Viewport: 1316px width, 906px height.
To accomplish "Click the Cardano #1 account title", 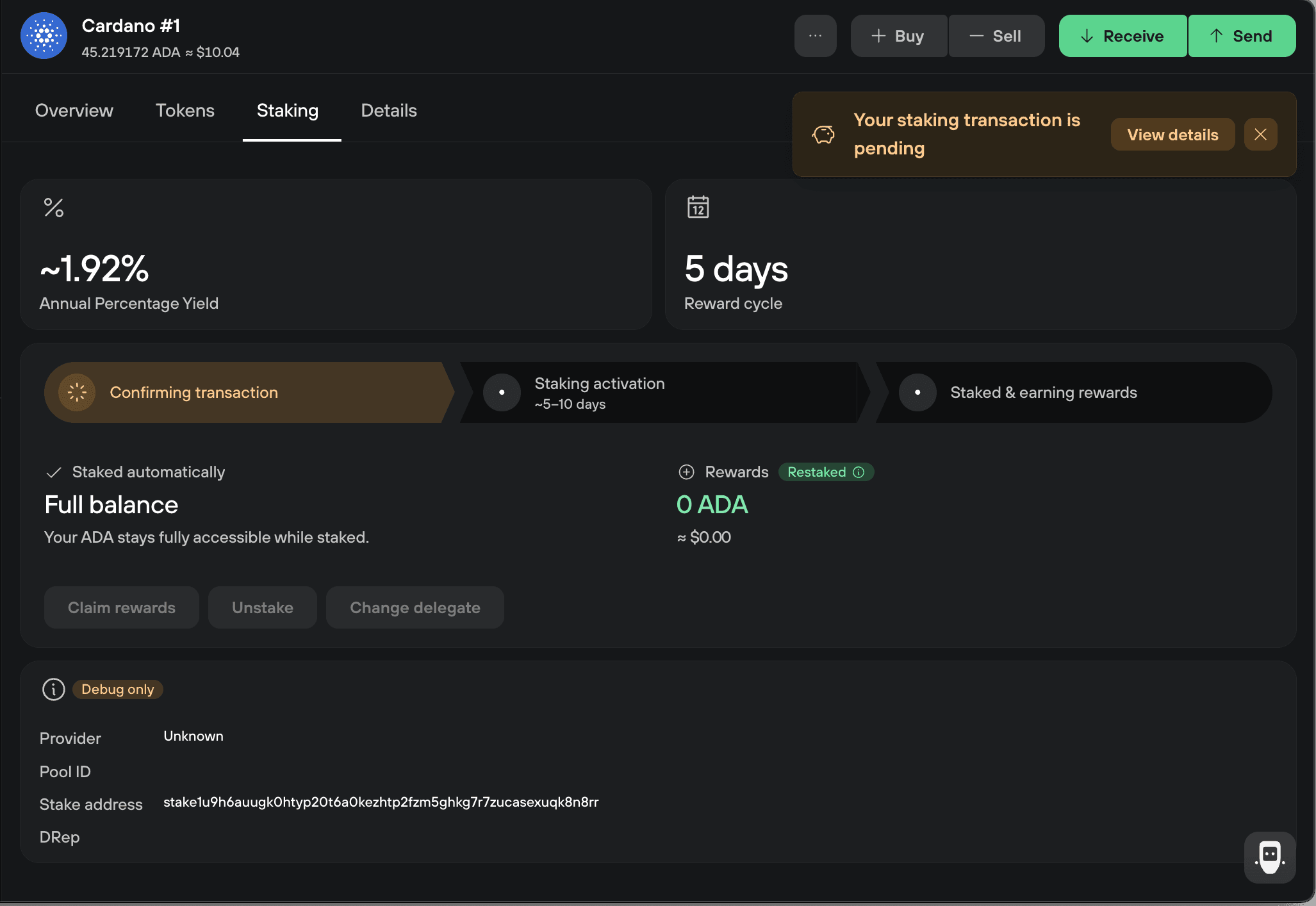I will (x=131, y=26).
